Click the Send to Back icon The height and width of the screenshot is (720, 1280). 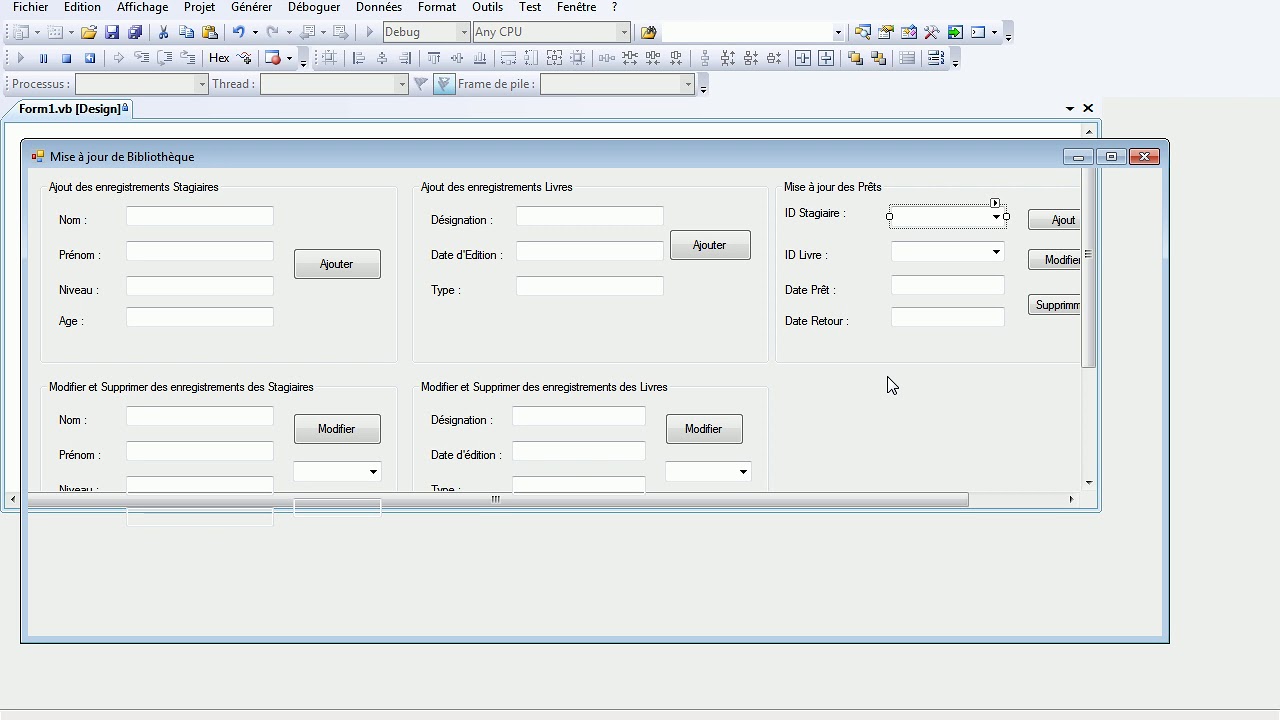click(x=878, y=58)
